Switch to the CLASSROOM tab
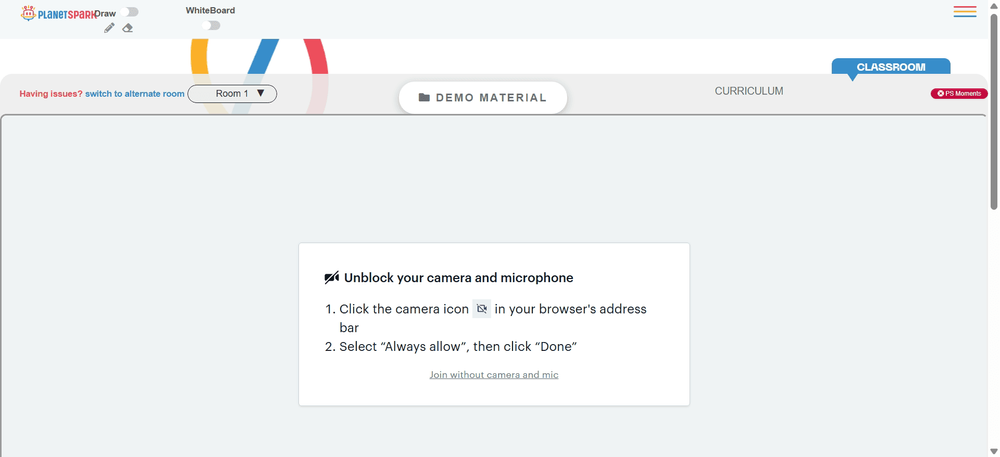The image size is (1000, 457). [891, 67]
